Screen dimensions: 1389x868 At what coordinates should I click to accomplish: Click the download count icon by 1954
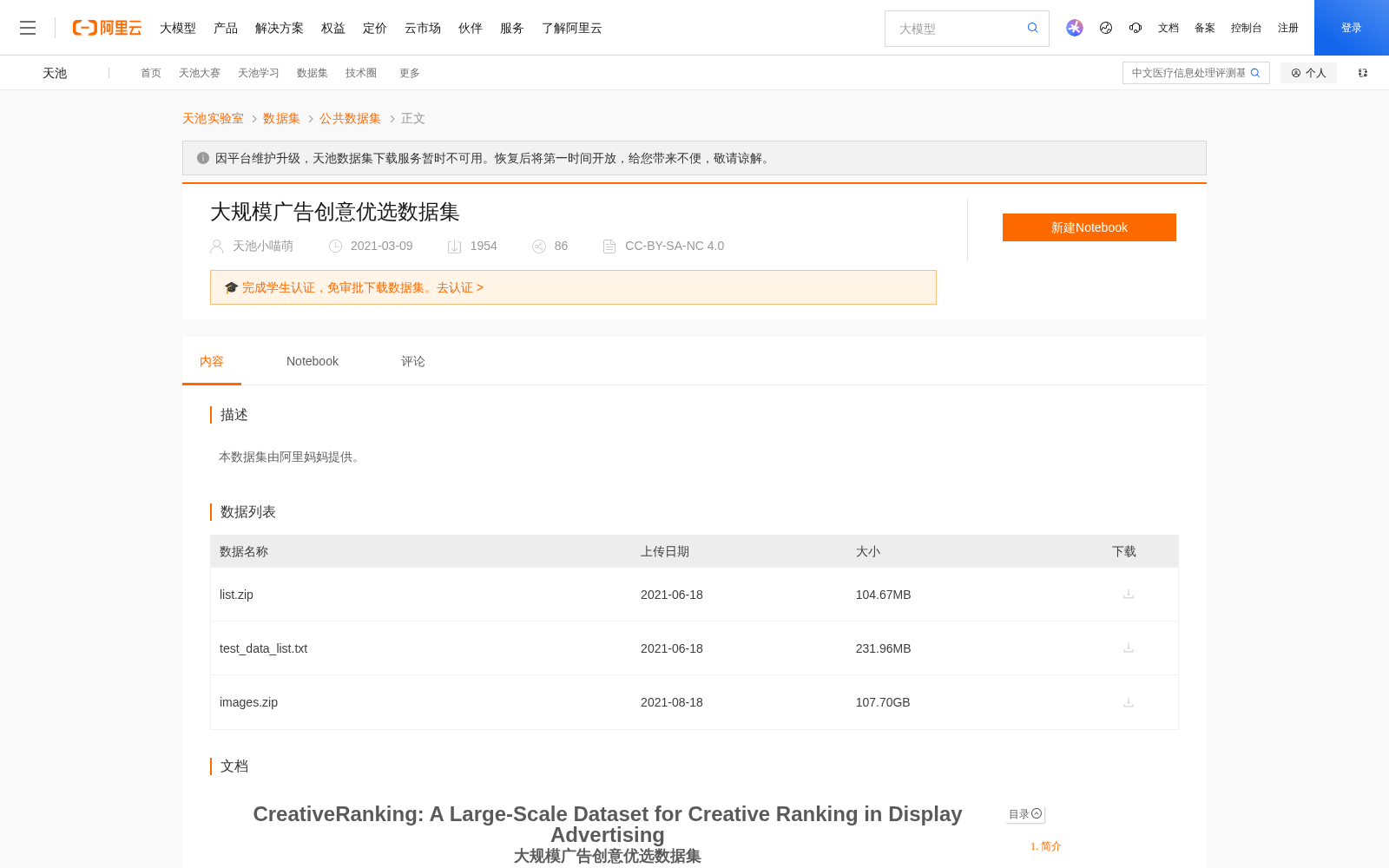pos(454,247)
